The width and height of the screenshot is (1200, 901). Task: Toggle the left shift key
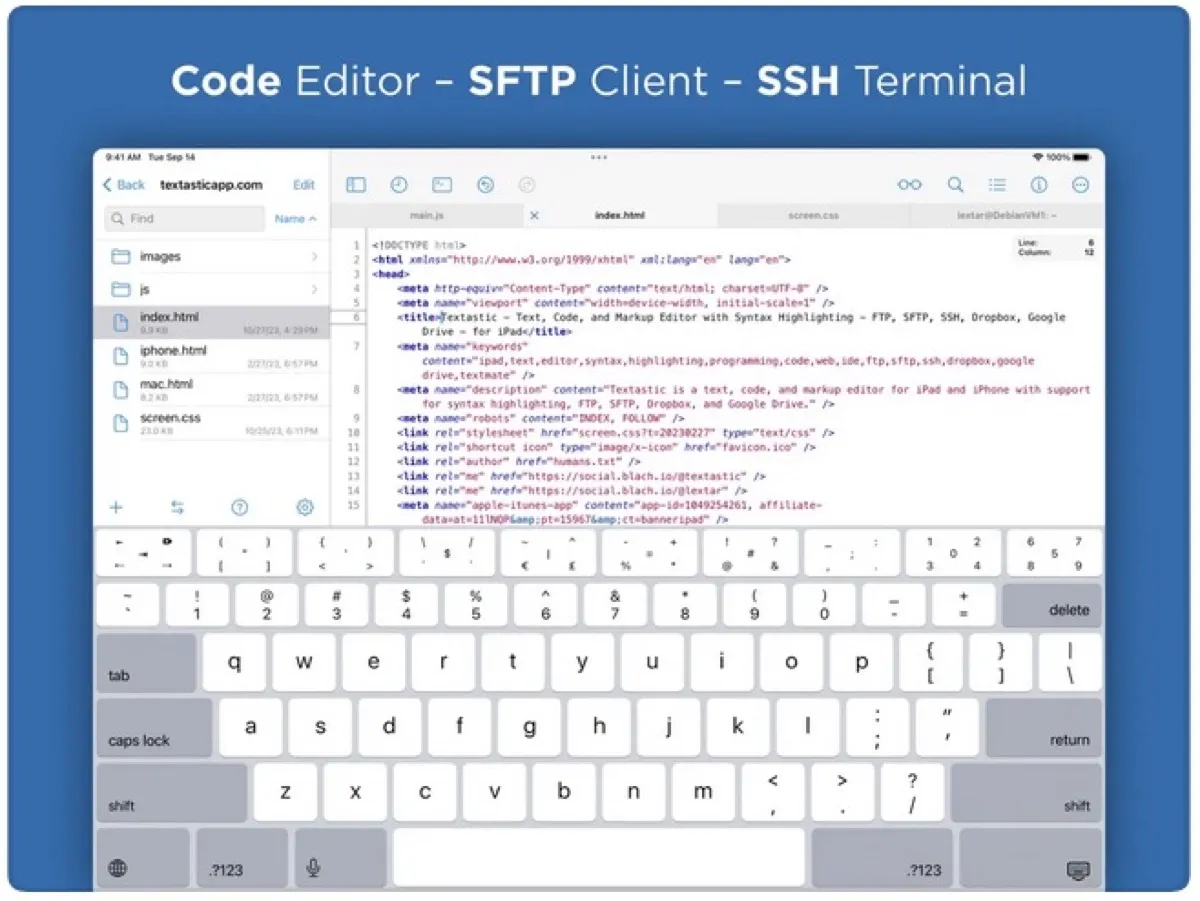pos(171,793)
